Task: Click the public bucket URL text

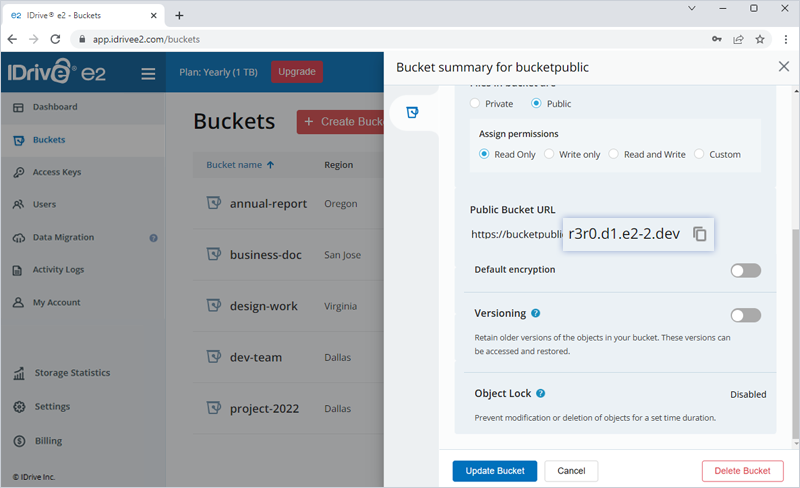Action: tap(576, 234)
